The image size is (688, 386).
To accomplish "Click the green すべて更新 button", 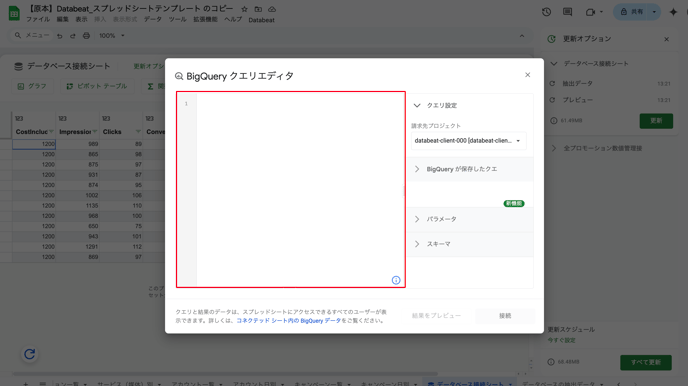I will coord(645,362).
